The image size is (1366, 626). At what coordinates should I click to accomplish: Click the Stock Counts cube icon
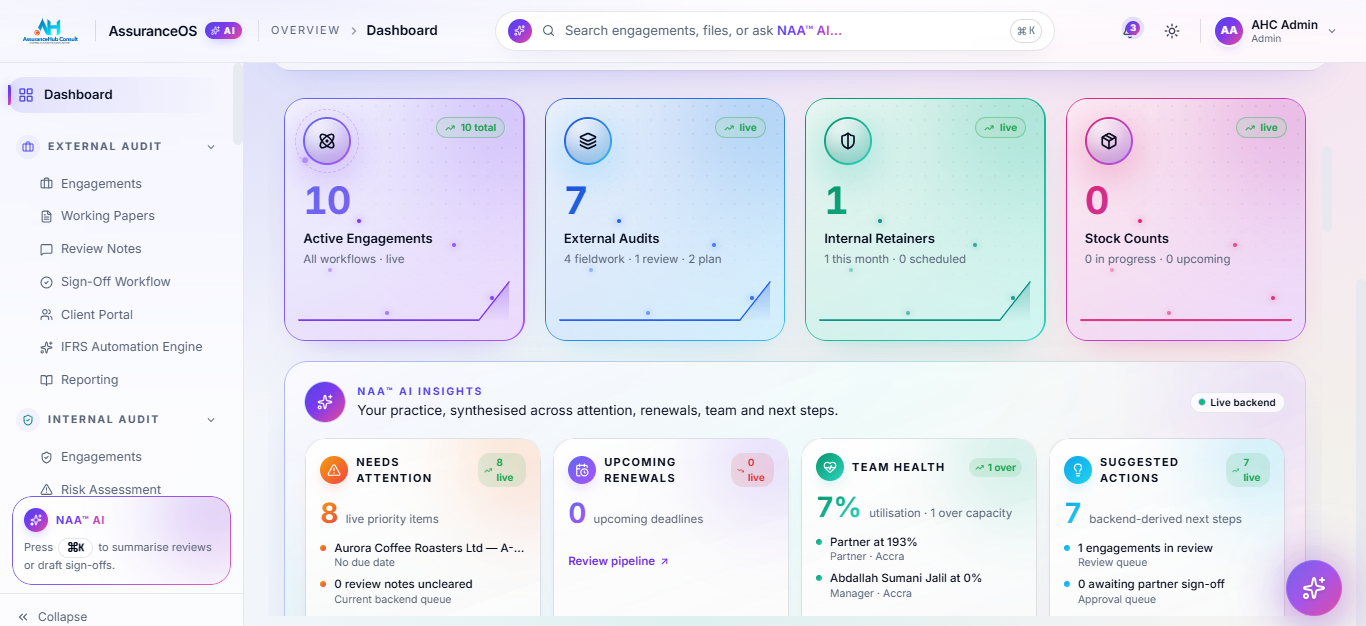click(x=1109, y=141)
